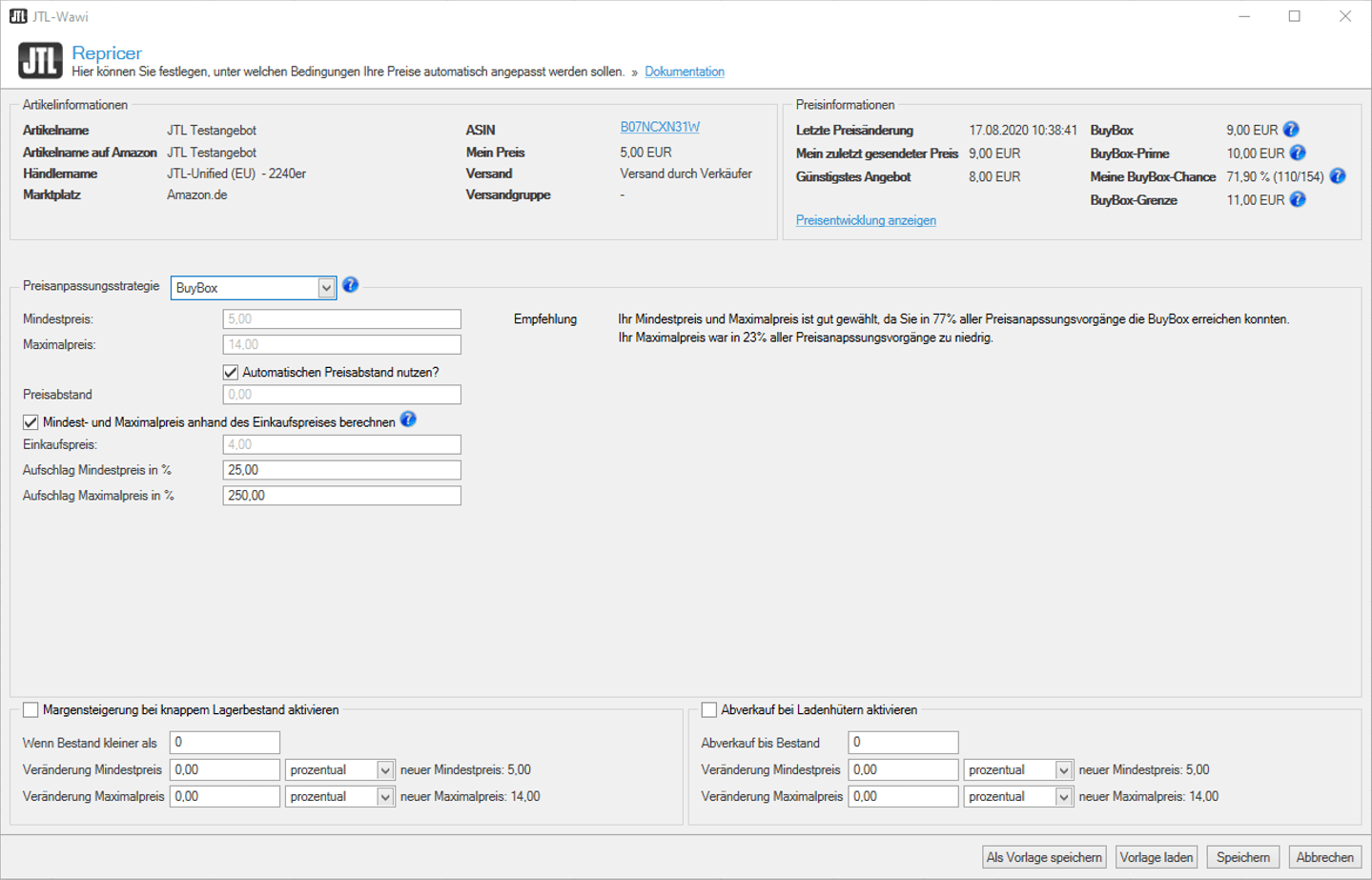The height and width of the screenshot is (880, 1372).
Task: Minimize the JTL-Wawi window
Action: pyautogui.click(x=1244, y=16)
